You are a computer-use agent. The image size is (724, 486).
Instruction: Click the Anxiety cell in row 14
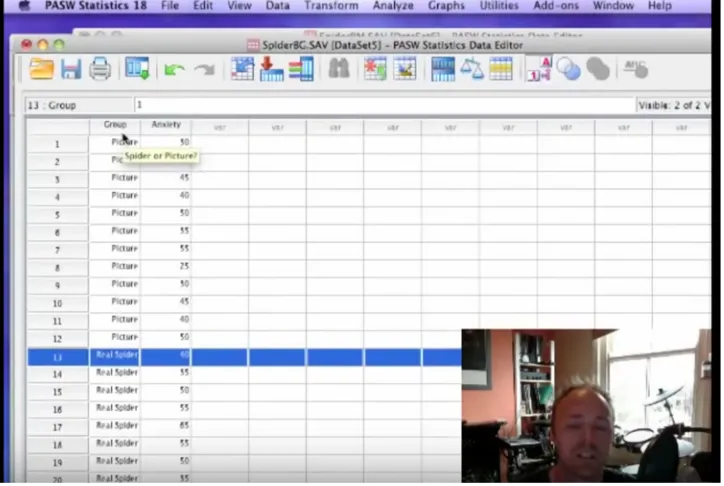click(x=166, y=374)
